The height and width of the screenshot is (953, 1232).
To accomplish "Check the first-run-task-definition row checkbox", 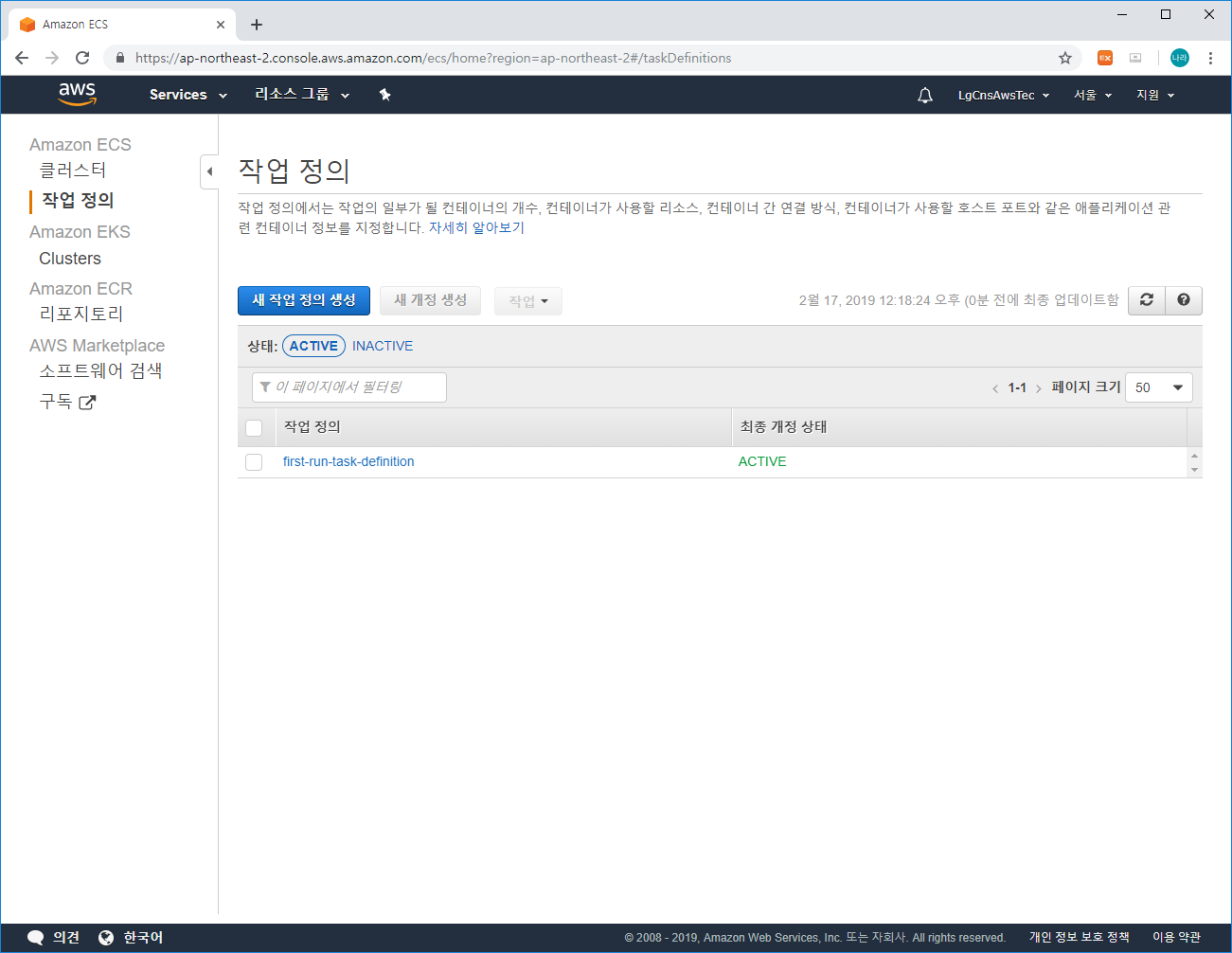I will point(254,462).
